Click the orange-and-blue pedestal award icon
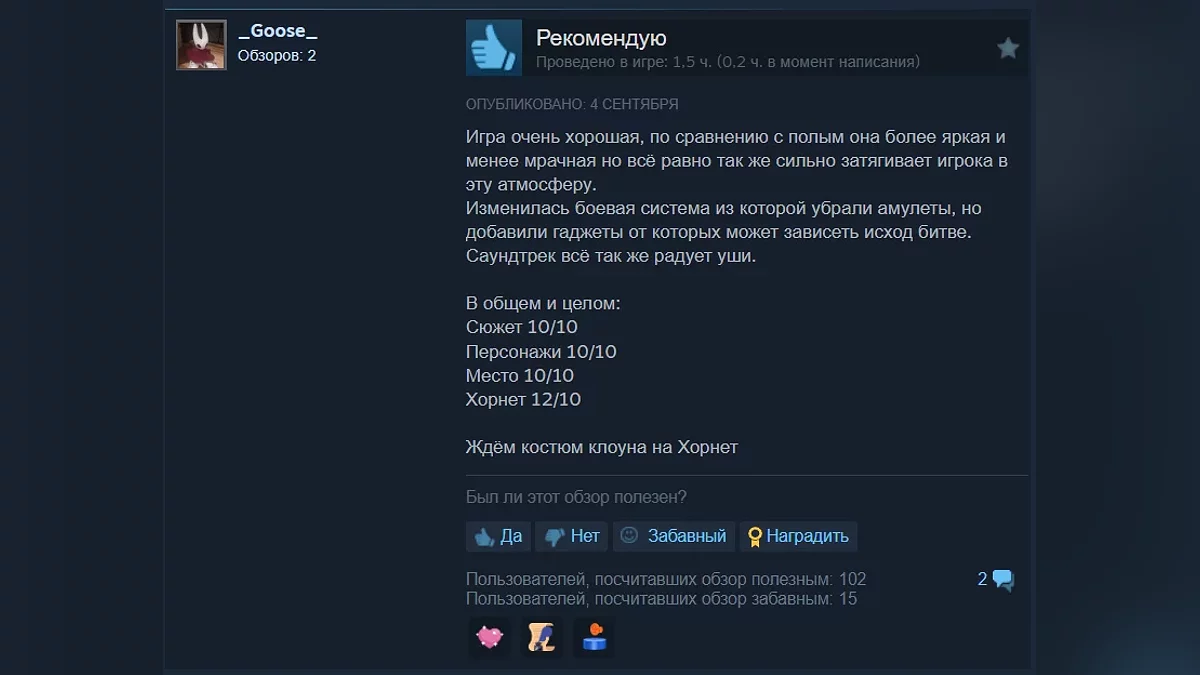 coord(594,637)
